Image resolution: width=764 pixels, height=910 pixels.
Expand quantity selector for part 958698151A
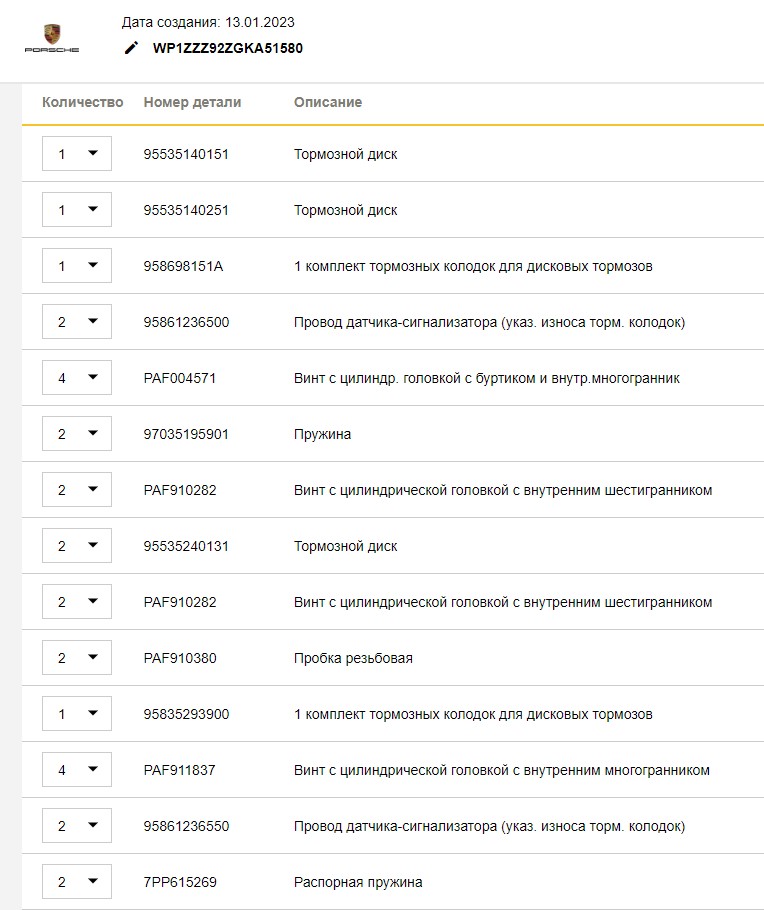[x=77, y=266]
